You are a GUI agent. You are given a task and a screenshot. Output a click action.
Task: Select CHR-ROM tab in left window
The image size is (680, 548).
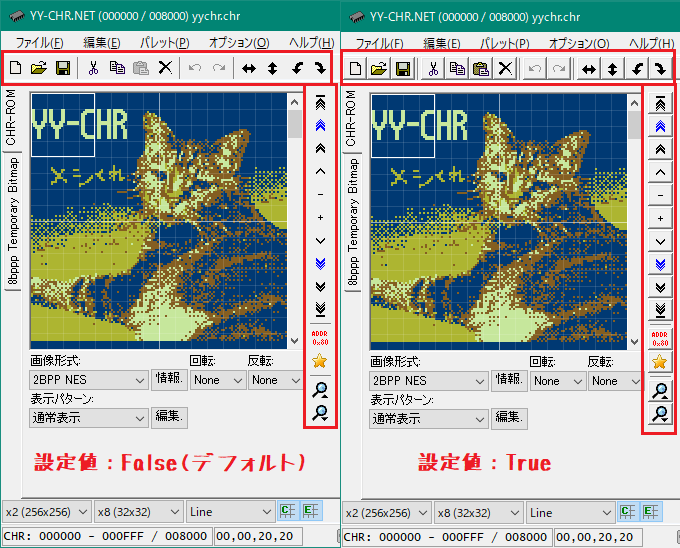tap(11, 117)
